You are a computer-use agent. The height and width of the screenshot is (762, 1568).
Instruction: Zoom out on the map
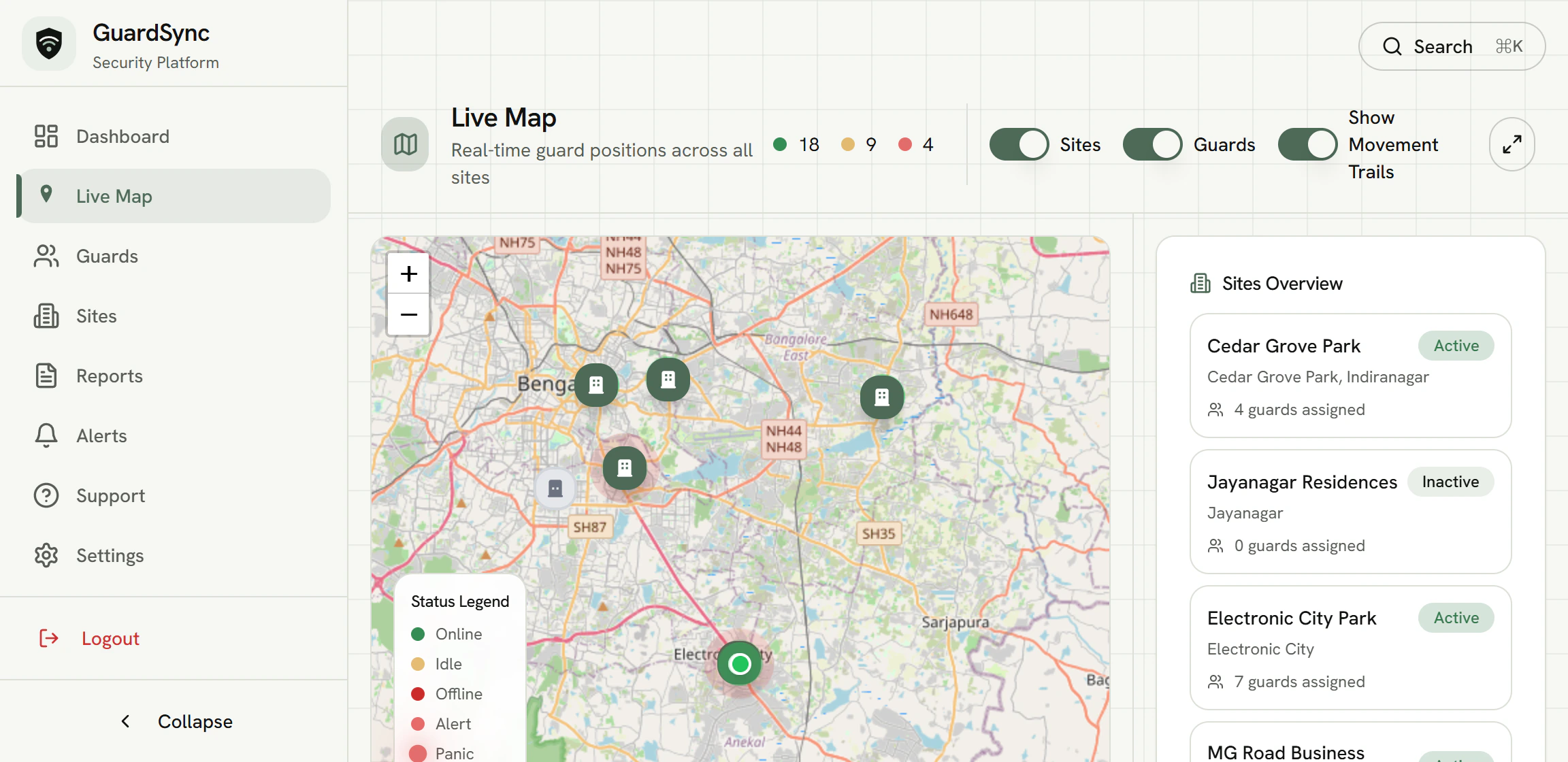408,314
